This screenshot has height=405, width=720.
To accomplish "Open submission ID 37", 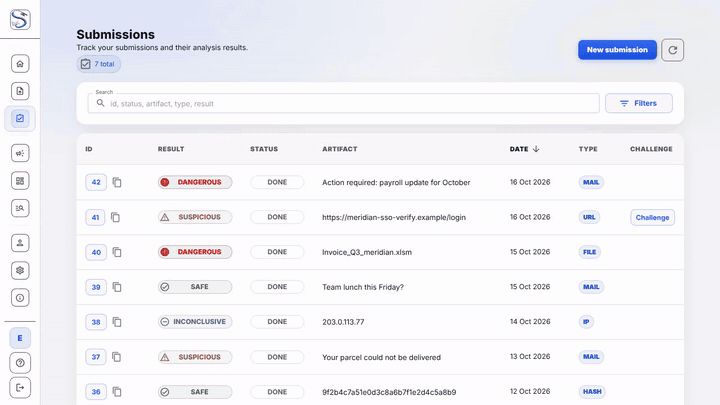I will tap(96, 357).
